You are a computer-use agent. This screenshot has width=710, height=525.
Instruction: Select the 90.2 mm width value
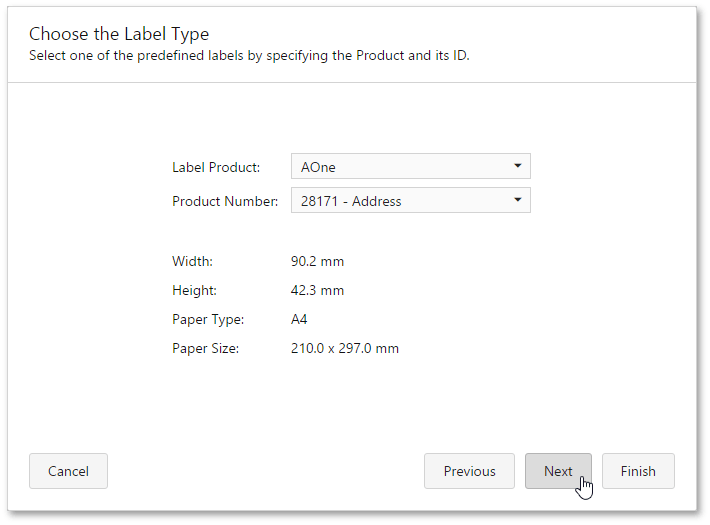coord(317,261)
